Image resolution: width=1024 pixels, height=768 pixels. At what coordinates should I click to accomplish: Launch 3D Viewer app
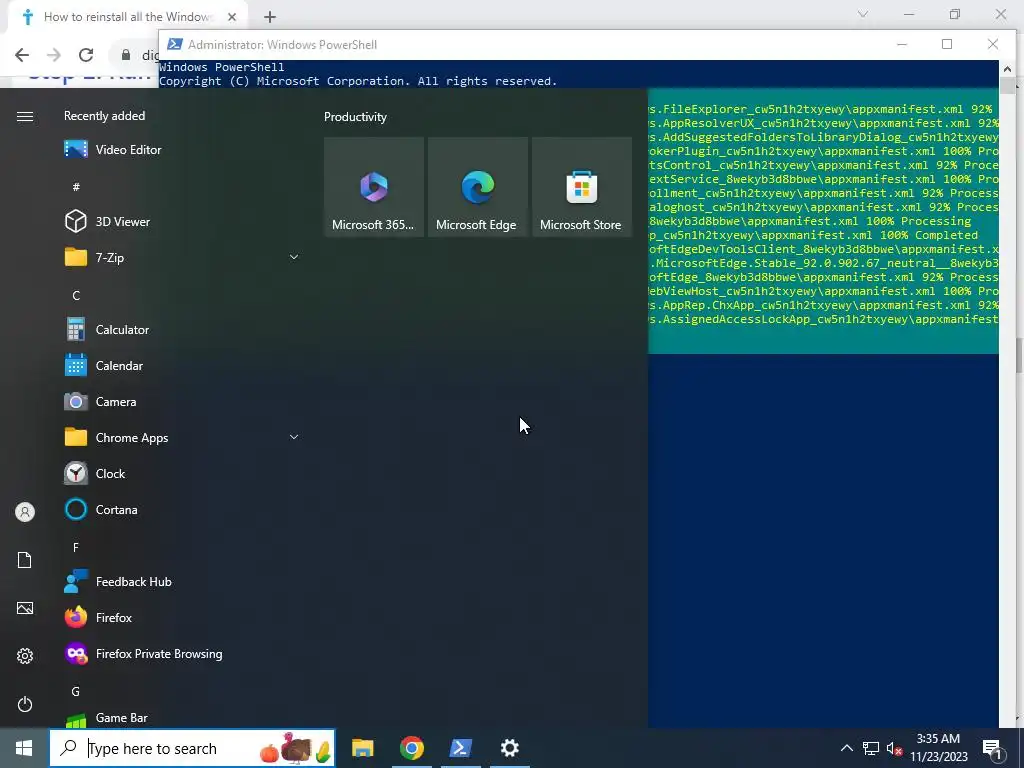[181, 221]
